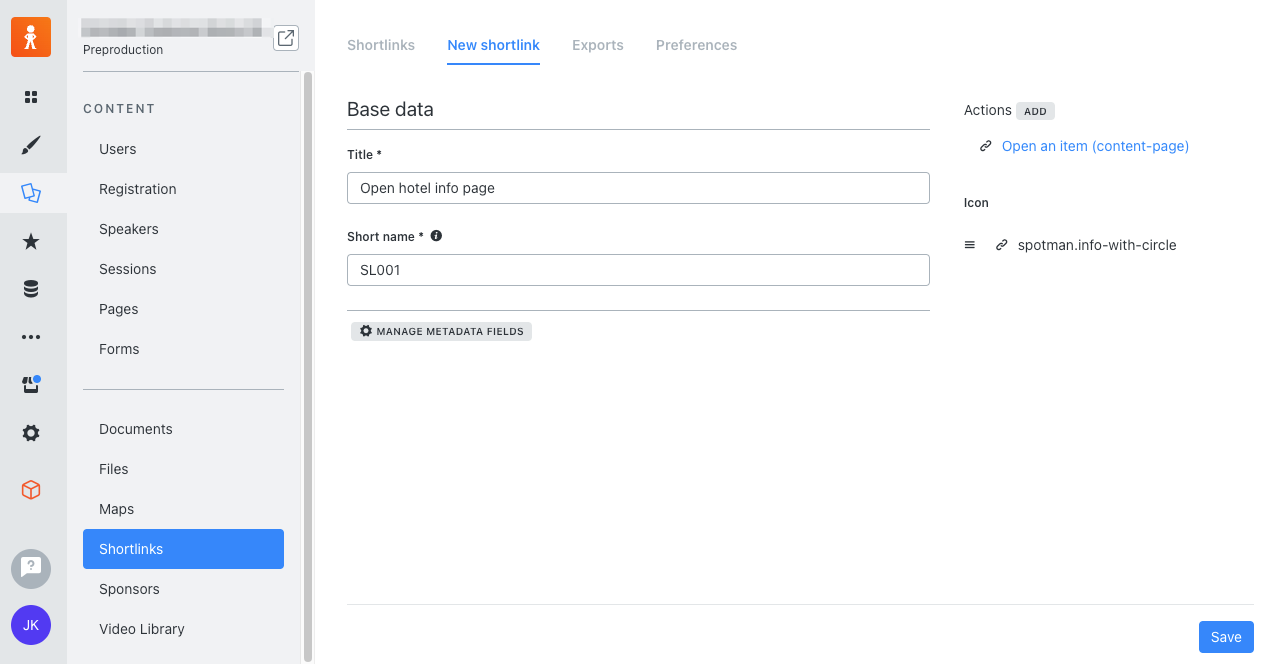This screenshot has width=1272, height=664.
Task: Open the JK user avatar
Action: (x=31, y=625)
